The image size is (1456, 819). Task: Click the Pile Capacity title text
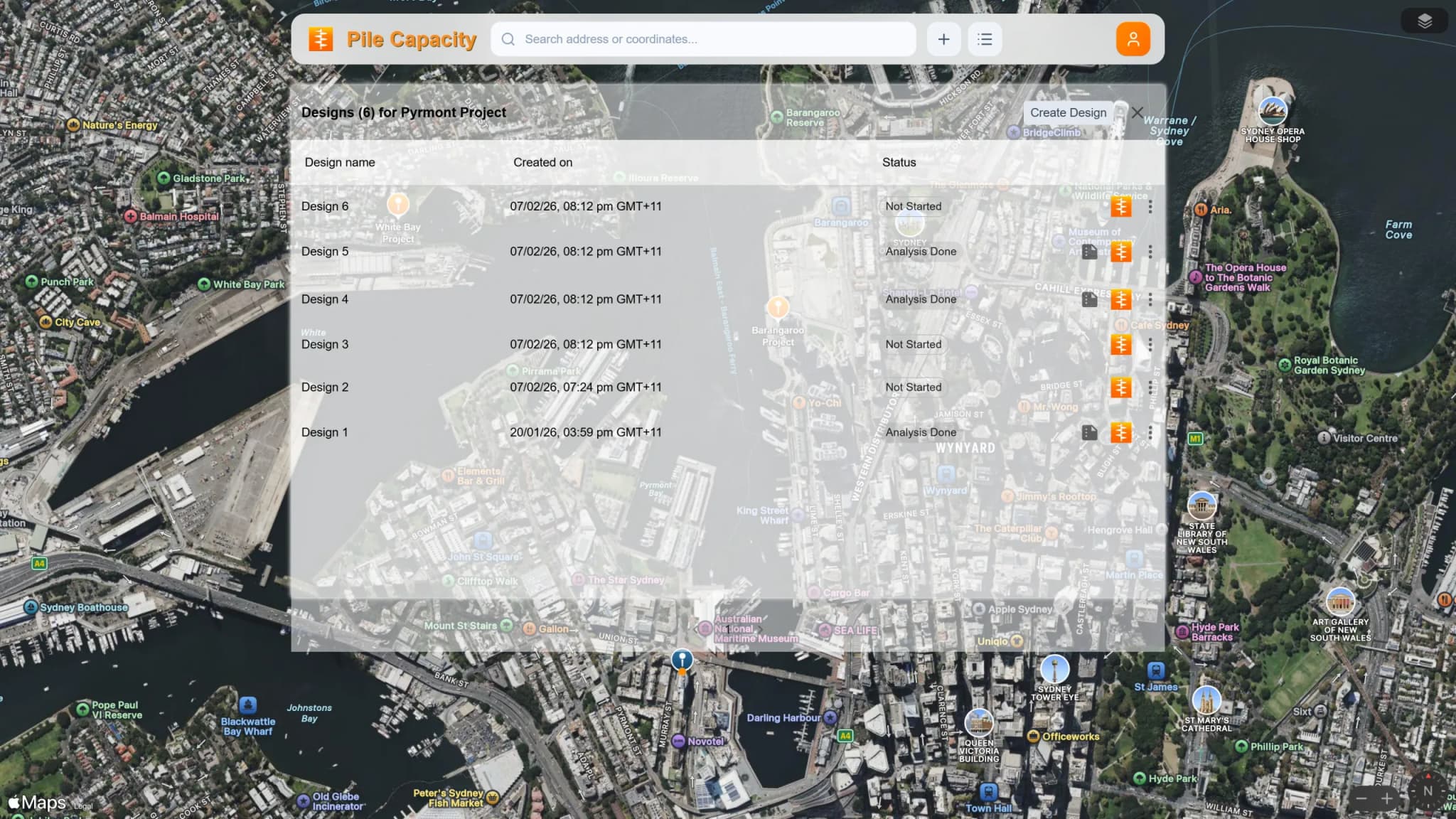pos(412,40)
